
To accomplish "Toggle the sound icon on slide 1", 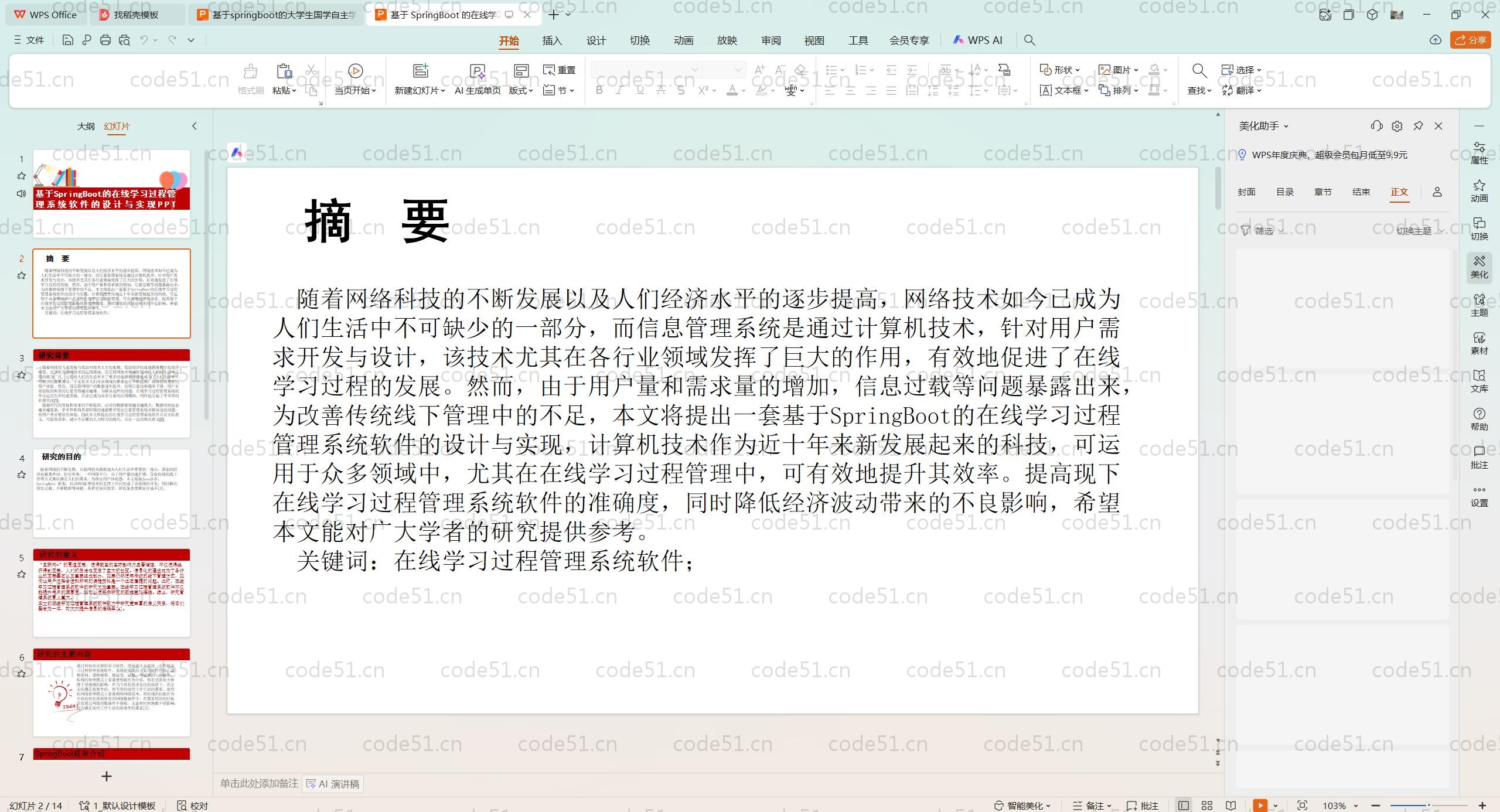I will click(x=22, y=193).
